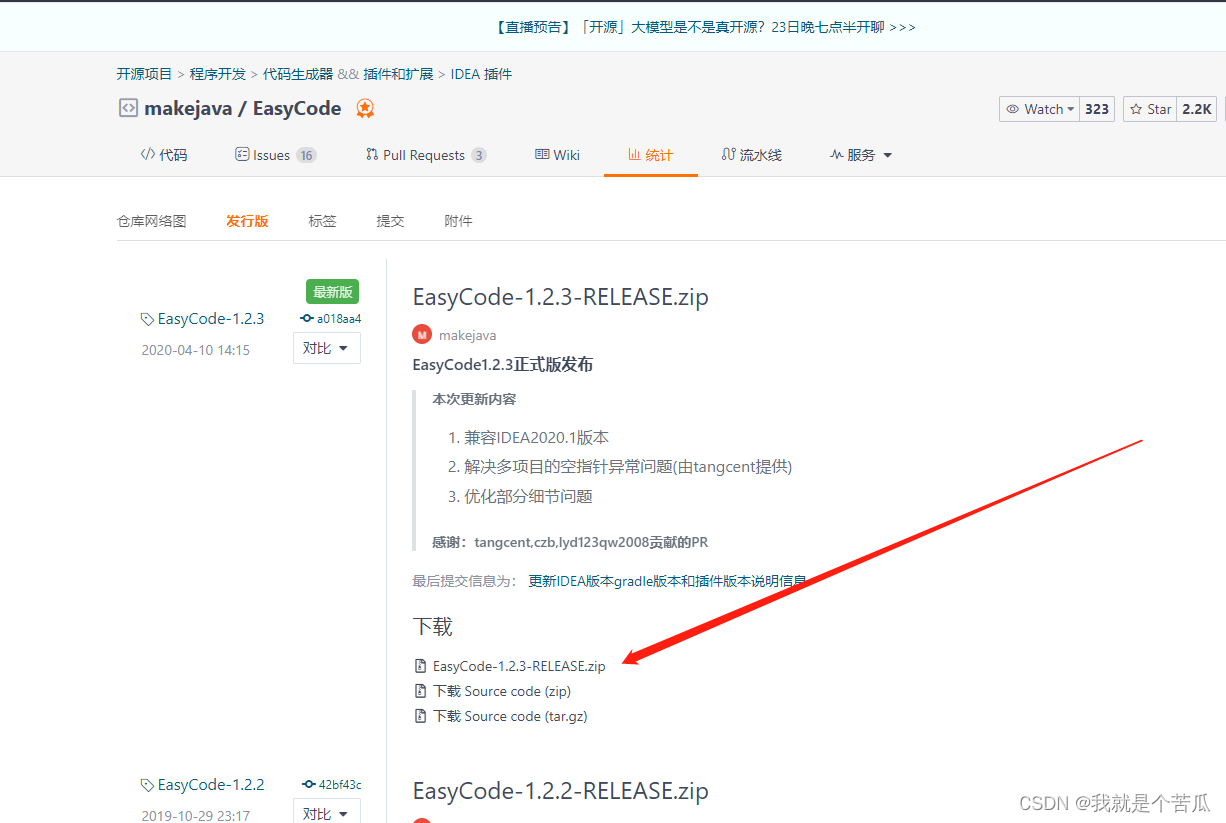Viewport: 1226px width, 823px height.
Task: Open the Watch dropdown
Action: pyautogui.click(x=1039, y=109)
